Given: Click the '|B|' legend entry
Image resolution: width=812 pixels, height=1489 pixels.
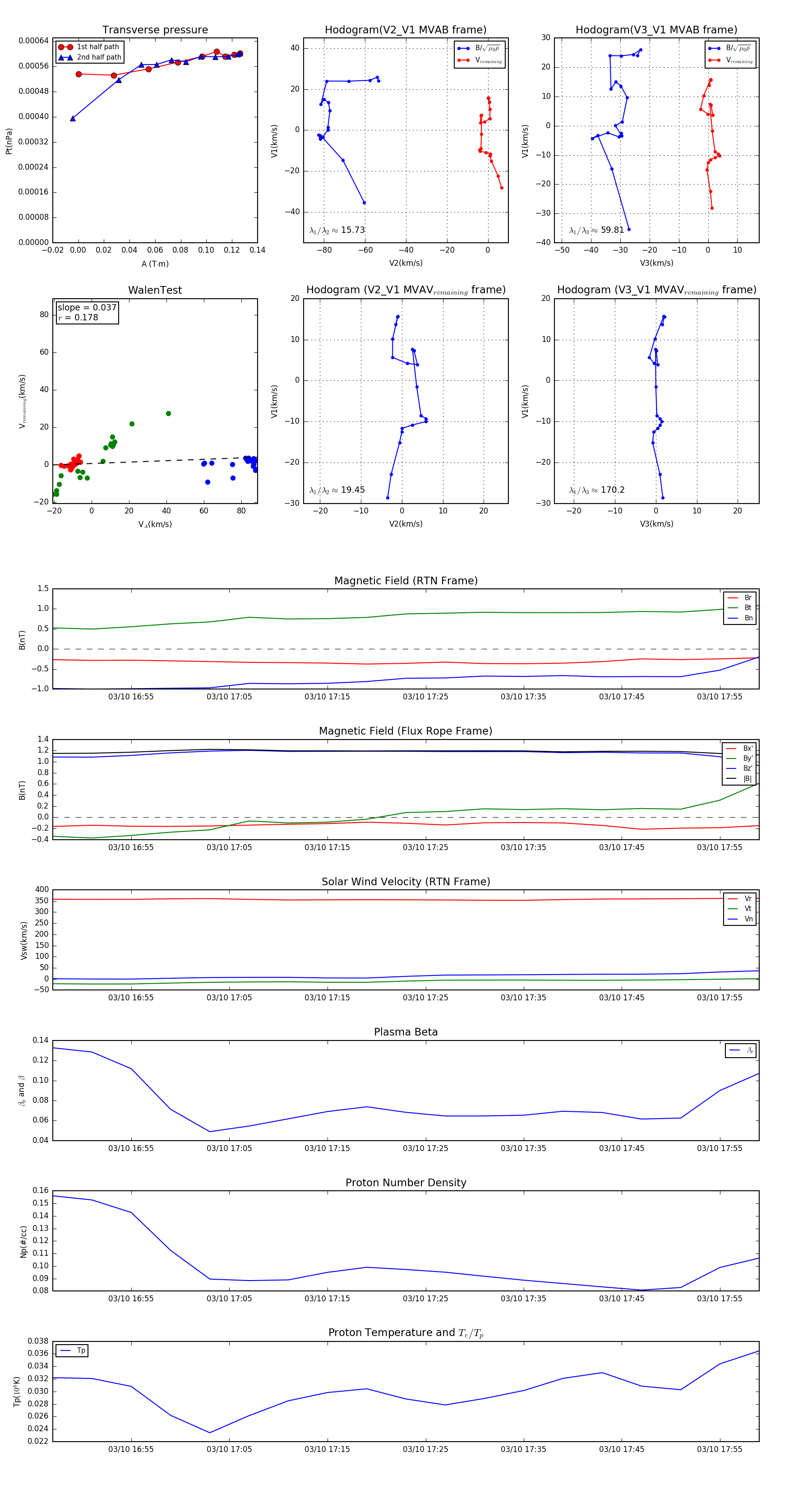Looking at the screenshot, I should coord(739,779).
